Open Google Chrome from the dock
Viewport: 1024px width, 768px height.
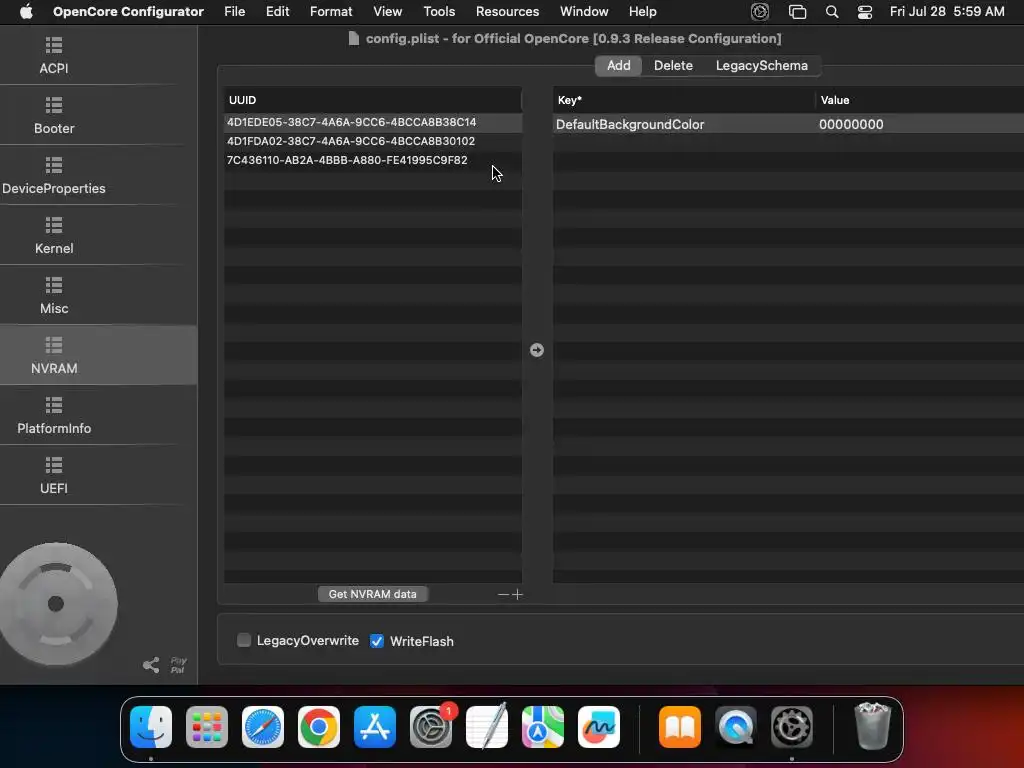(x=319, y=727)
